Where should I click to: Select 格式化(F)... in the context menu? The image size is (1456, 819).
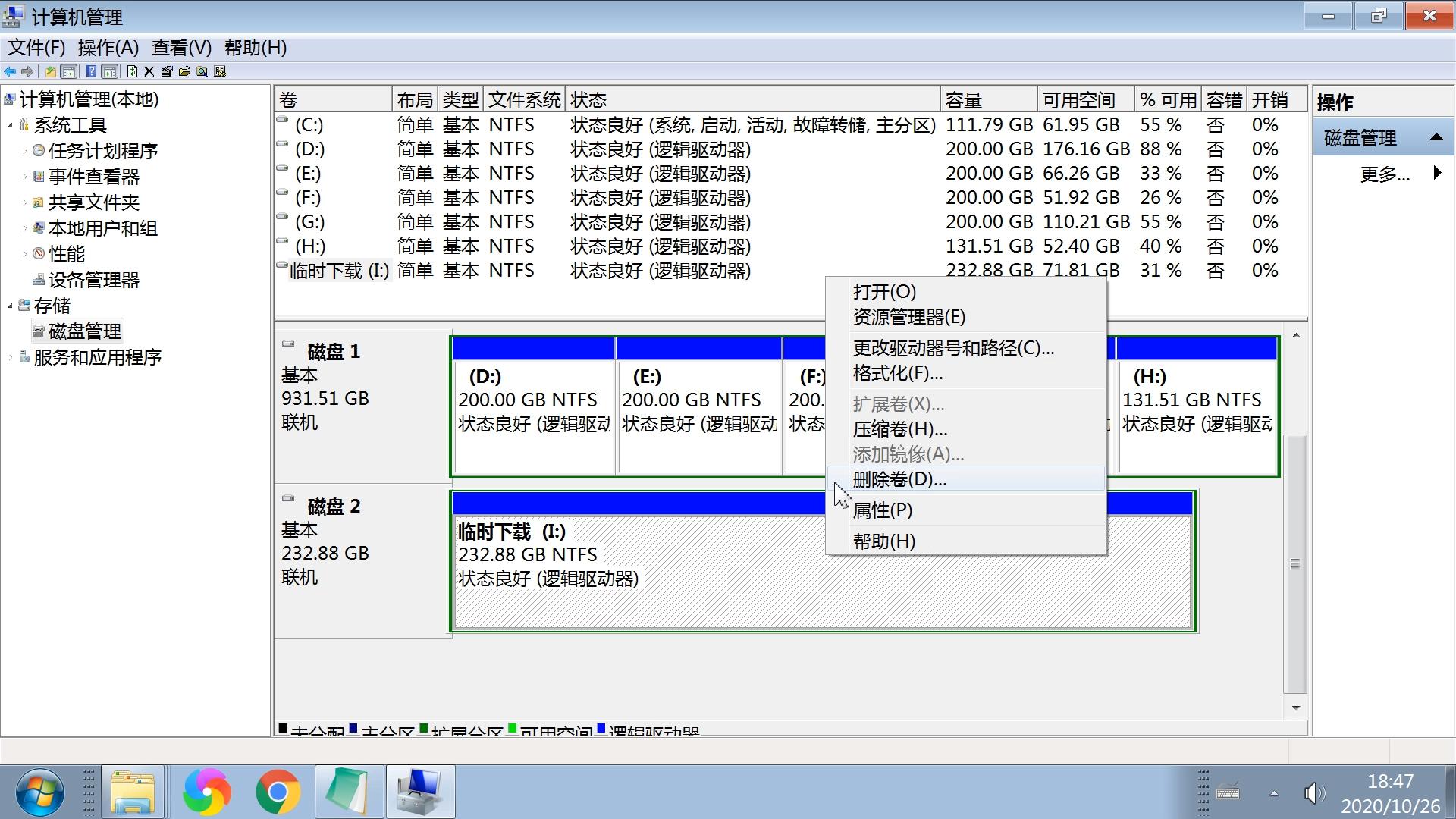click(x=897, y=373)
